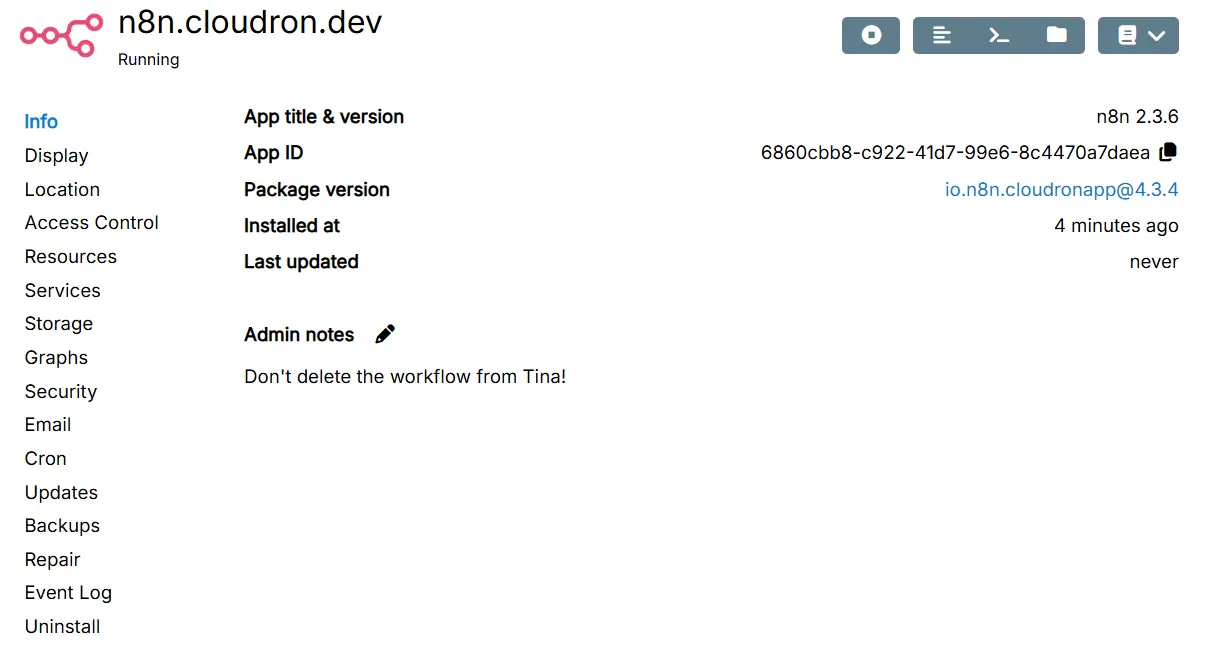1208x664 pixels.
Task: Open the io.n8n.cloudronapp@4.3.4 package link
Action: coord(1061,189)
